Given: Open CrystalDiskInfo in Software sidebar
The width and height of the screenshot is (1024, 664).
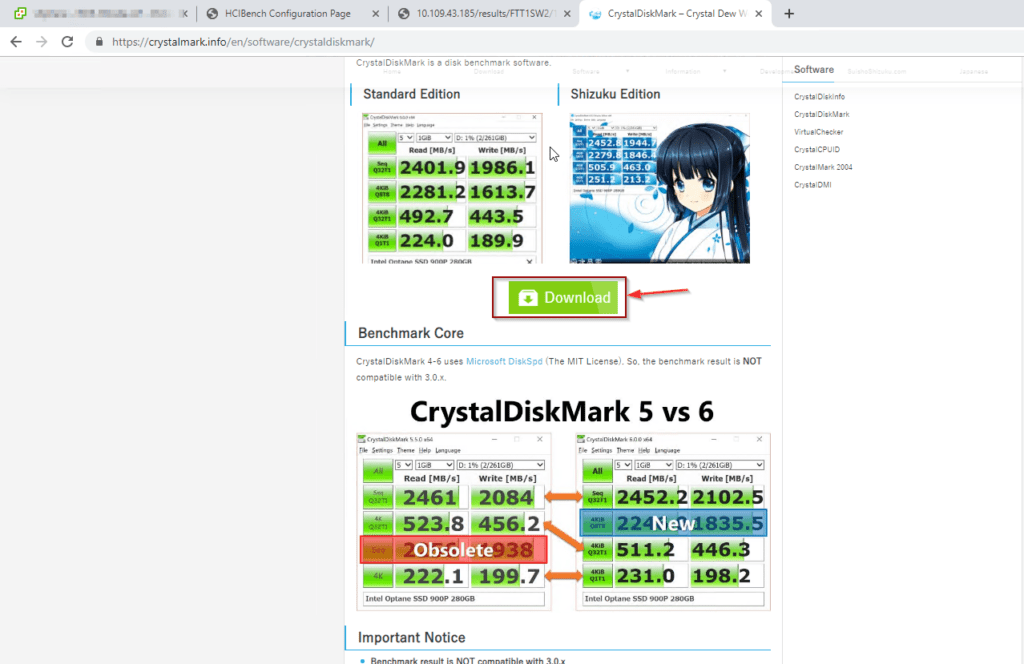Looking at the screenshot, I should tap(819, 97).
